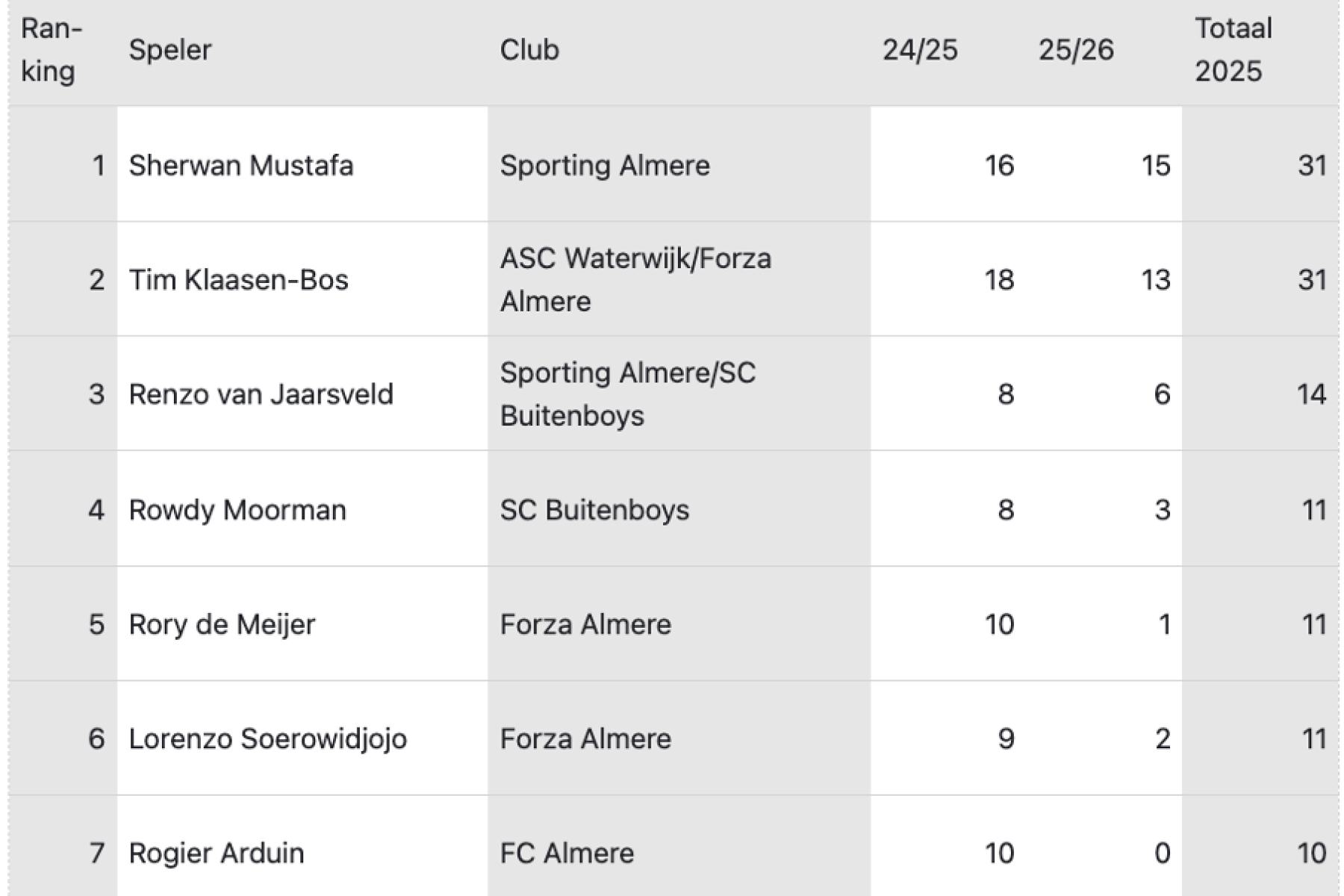Click the Rory de Meijer cell

222,624
